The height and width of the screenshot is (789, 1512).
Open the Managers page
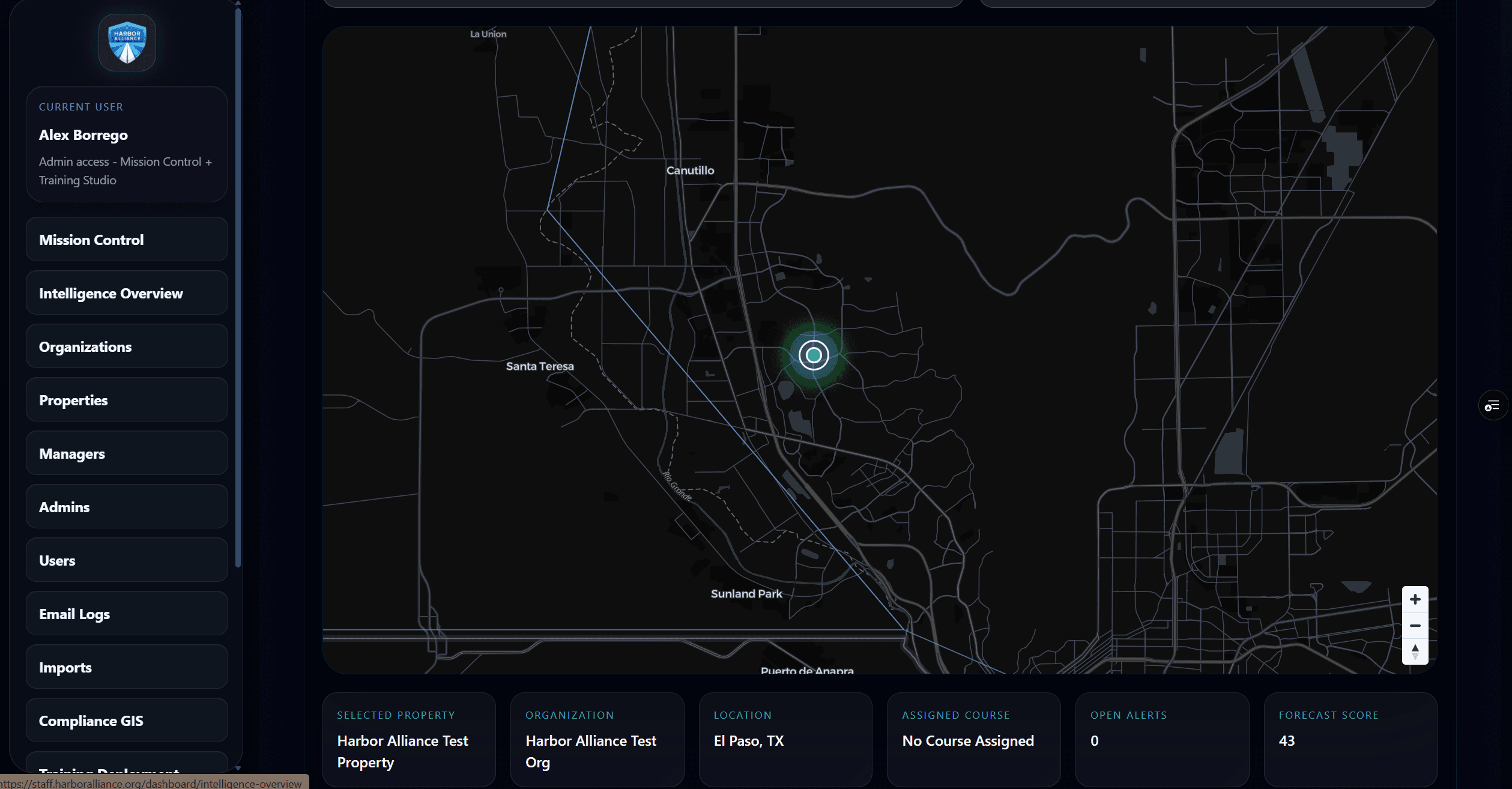click(x=127, y=453)
